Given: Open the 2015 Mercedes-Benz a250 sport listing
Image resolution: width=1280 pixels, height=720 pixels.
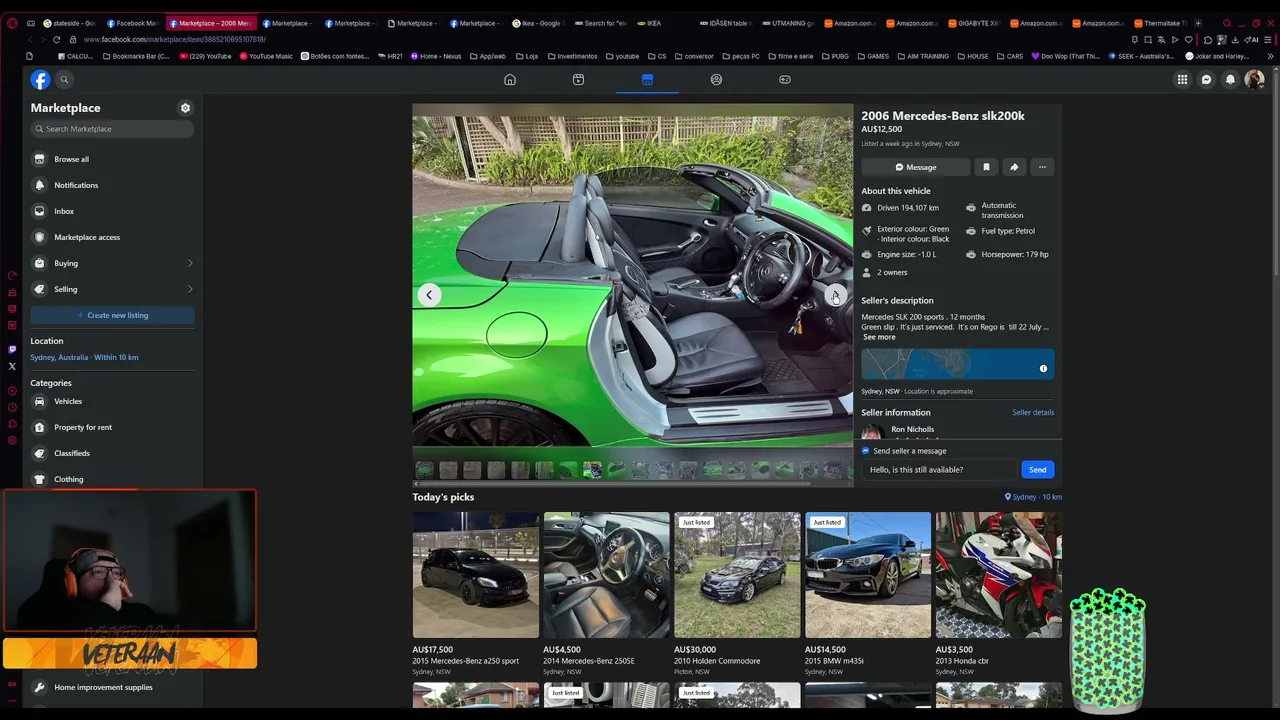Looking at the screenshot, I should pyautogui.click(x=476, y=594).
